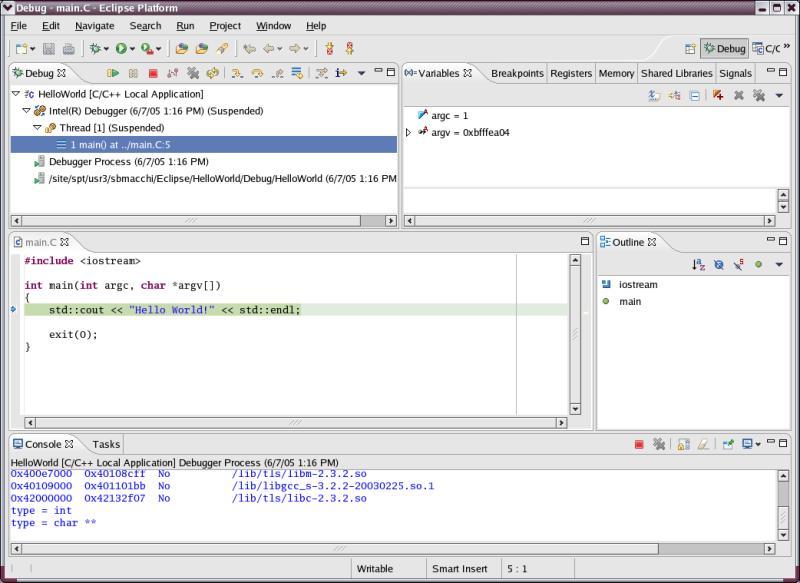The image size is (800, 583).
Task: Open Variables view menu dropdown triangle
Action: [x=779, y=95]
